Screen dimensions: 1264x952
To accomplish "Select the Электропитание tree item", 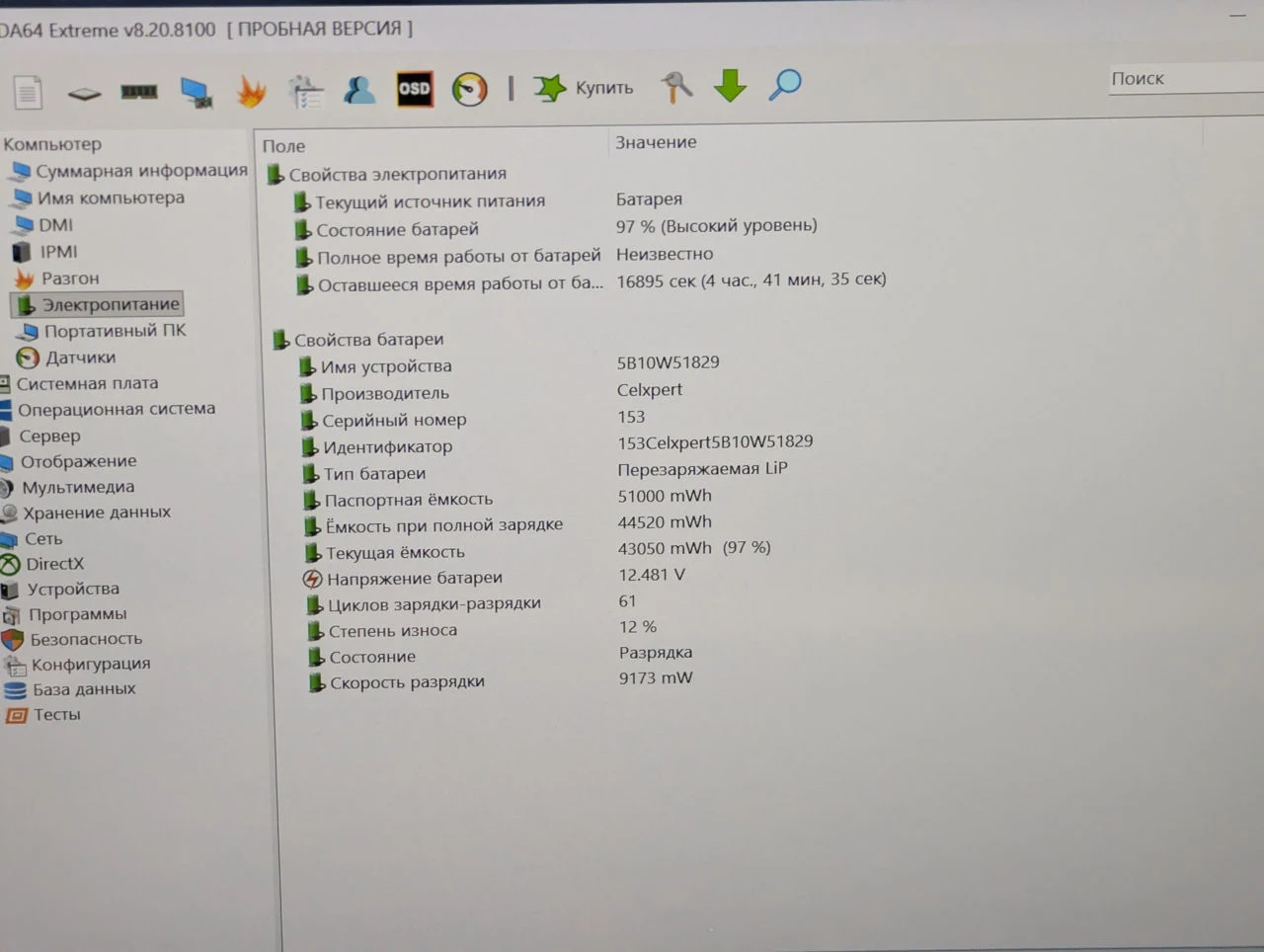I will point(98,304).
